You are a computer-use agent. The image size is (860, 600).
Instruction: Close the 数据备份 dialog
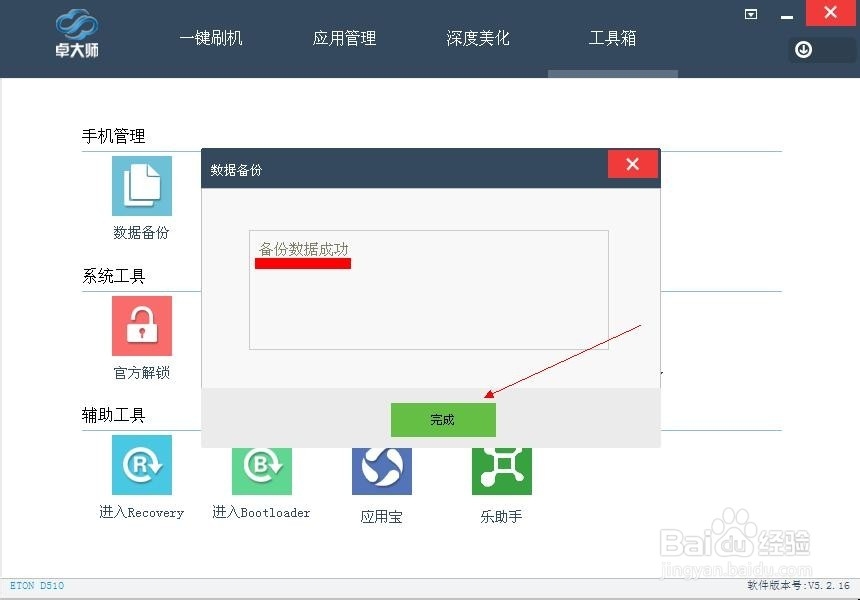point(632,164)
